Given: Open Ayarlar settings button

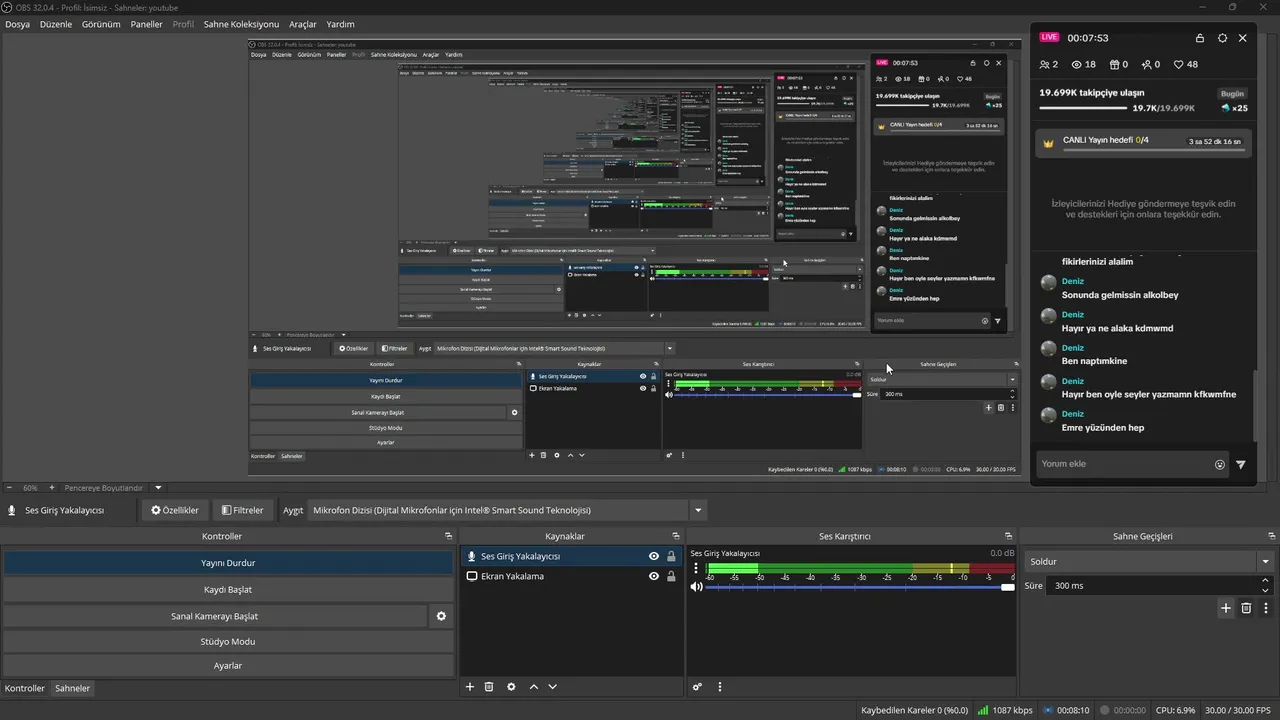Looking at the screenshot, I should click(228, 666).
